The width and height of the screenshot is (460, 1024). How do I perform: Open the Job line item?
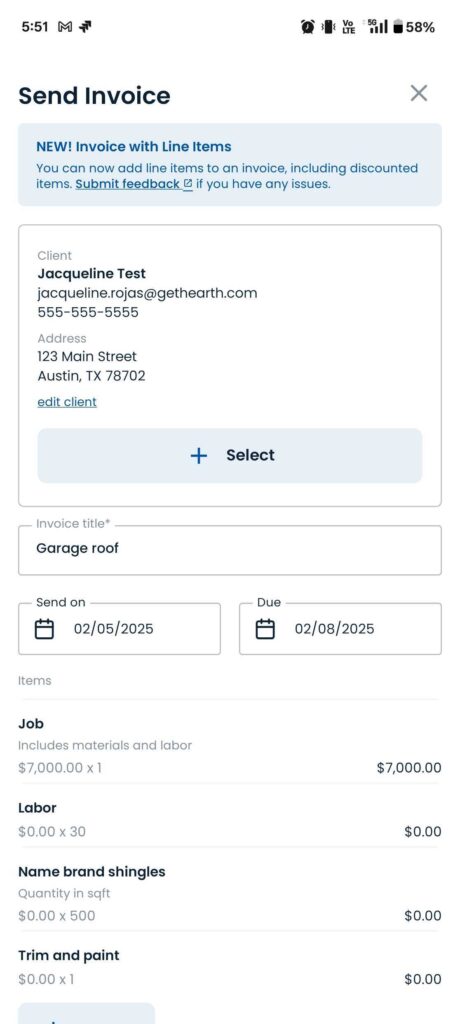(229, 746)
